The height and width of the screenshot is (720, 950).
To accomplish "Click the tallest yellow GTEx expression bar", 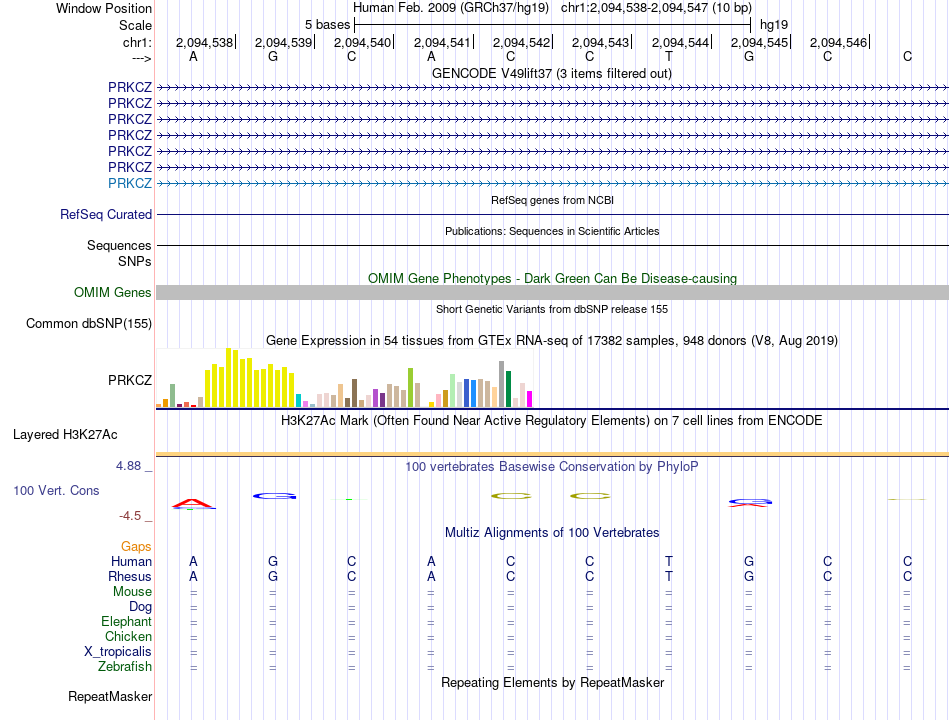I will 228,378.
